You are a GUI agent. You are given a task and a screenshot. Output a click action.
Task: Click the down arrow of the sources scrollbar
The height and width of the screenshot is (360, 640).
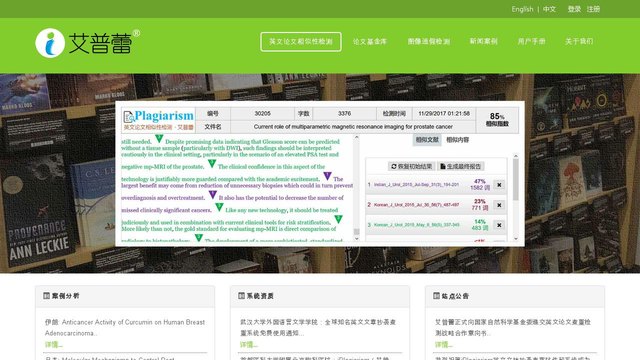point(516,239)
